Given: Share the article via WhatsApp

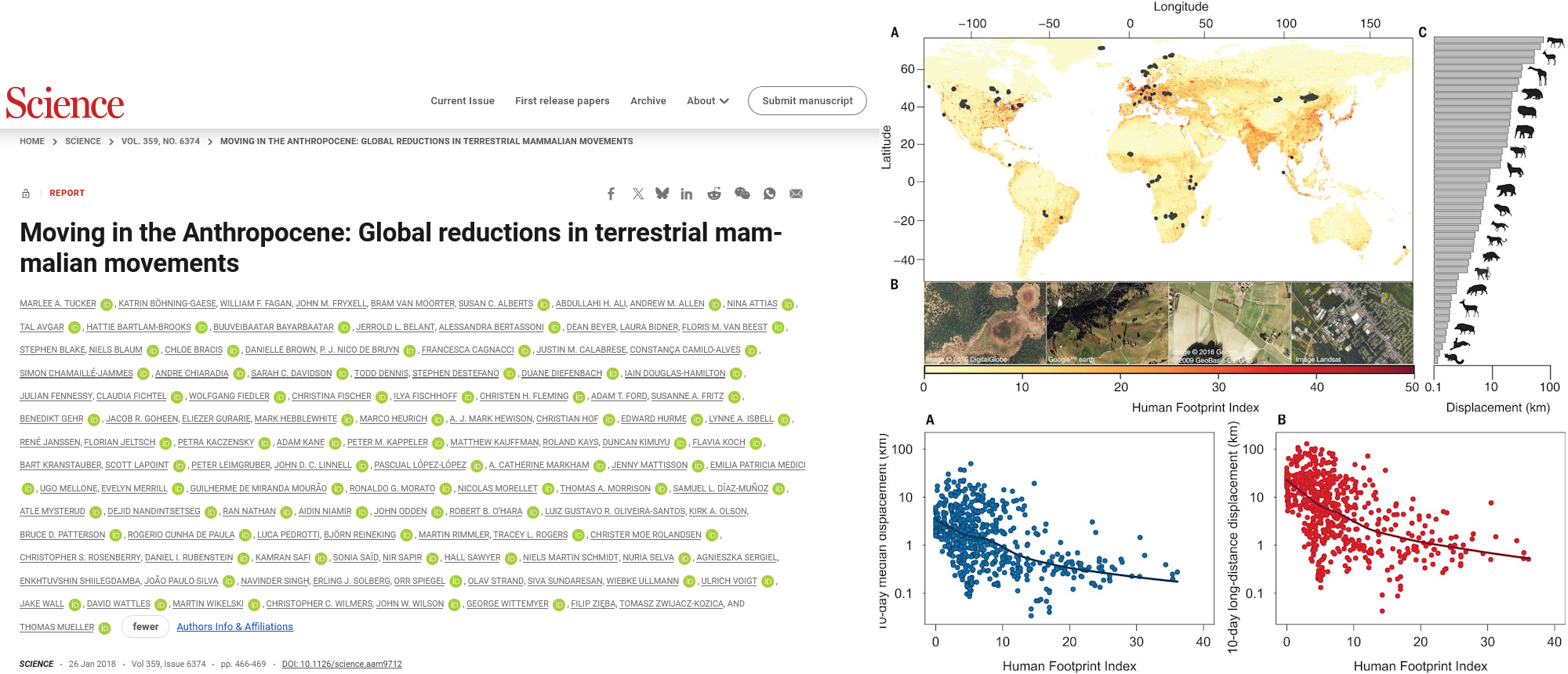Looking at the screenshot, I should 770,194.
